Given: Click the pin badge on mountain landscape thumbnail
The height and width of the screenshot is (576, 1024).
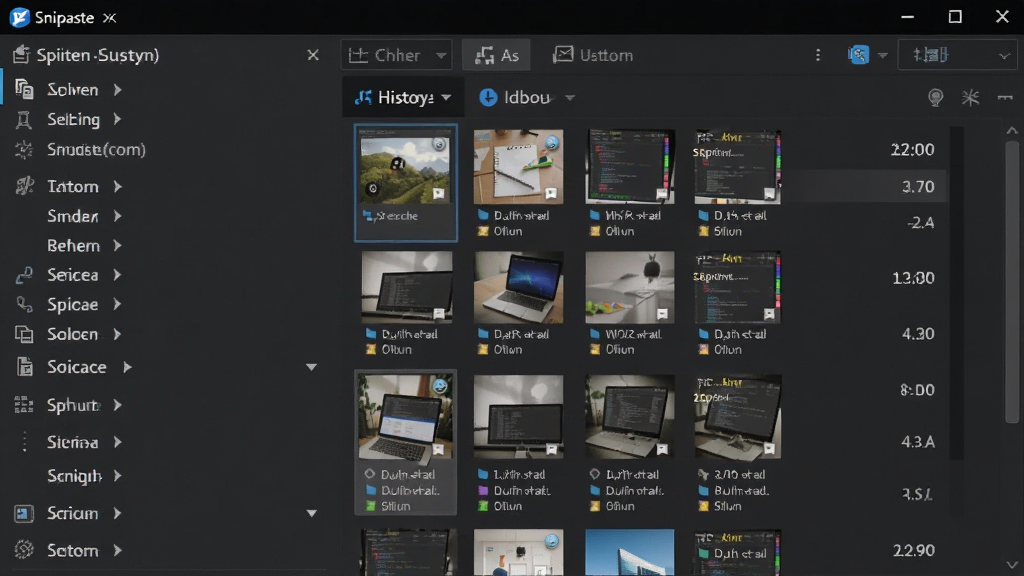Looking at the screenshot, I should (440, 144).
